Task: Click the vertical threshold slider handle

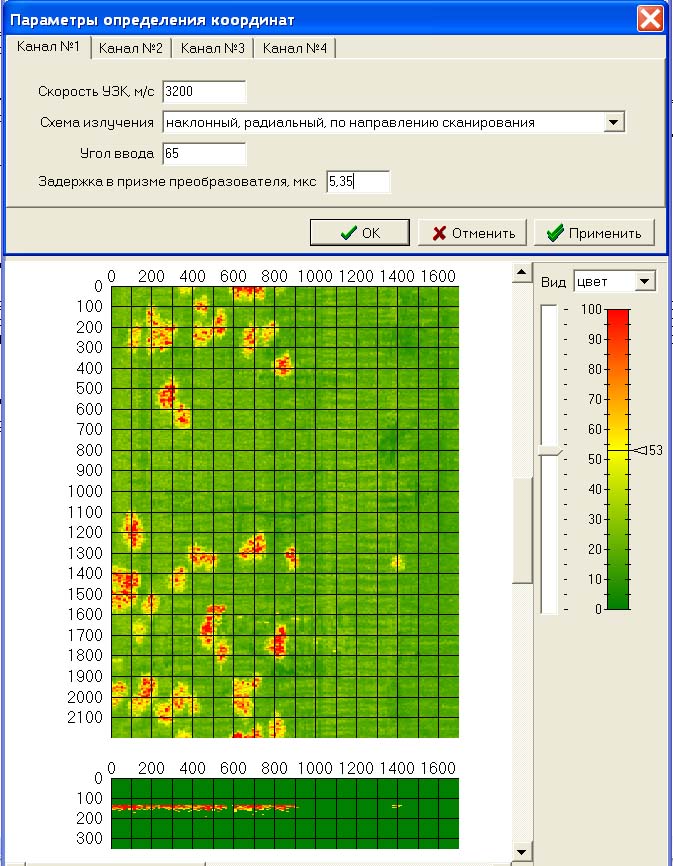Action: click(x=550, y=451)
